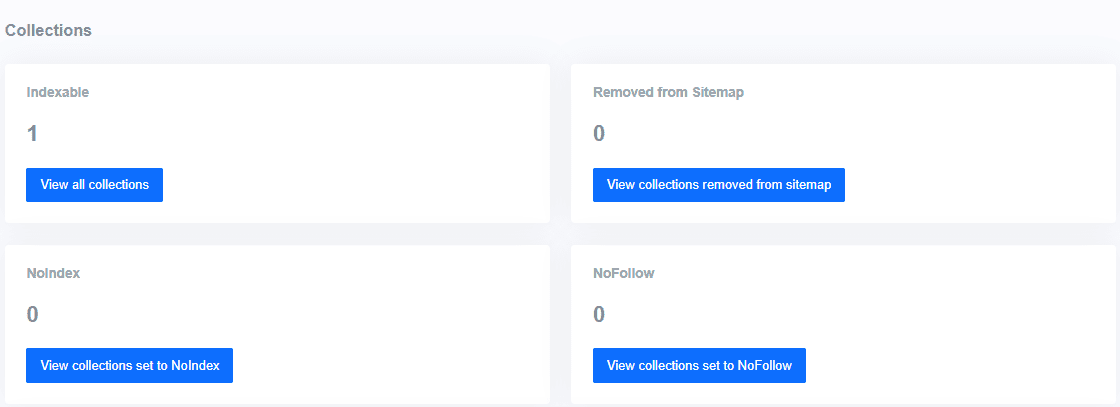Open View collections set to NoFollow
Screen dimensions: 1120x407
click(699, 366)
